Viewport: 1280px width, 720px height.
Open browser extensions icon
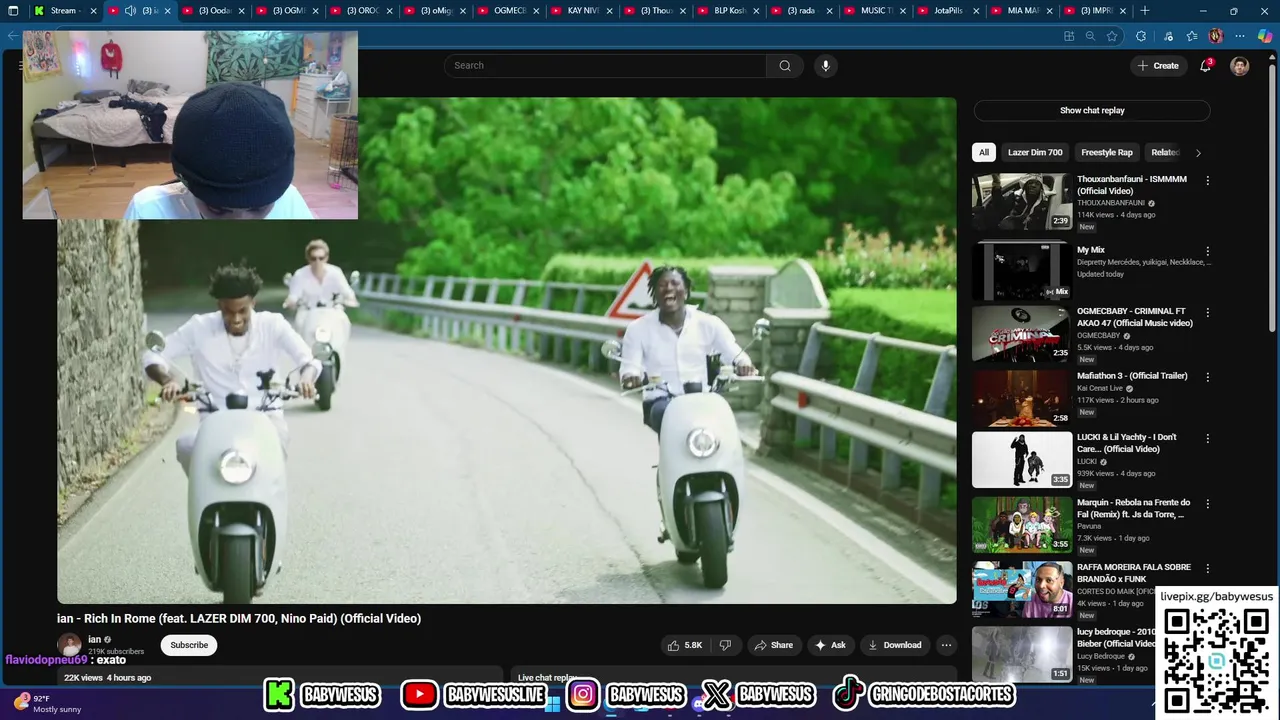[x=1141, y=36]
